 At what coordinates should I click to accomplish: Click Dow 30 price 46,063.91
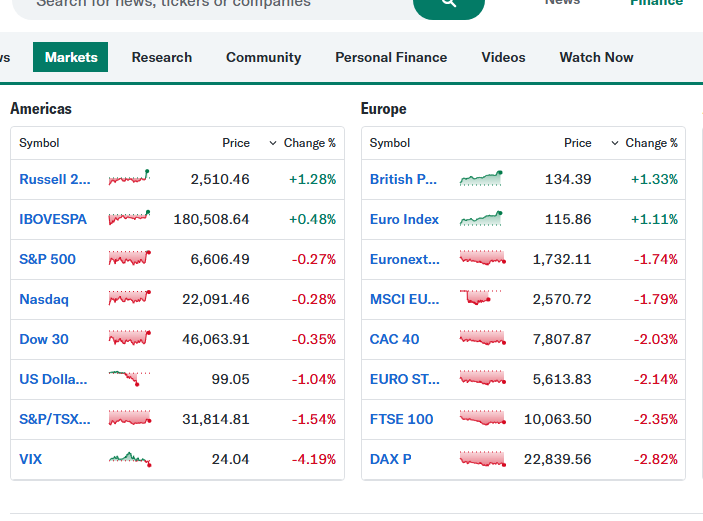click(216, 339)
